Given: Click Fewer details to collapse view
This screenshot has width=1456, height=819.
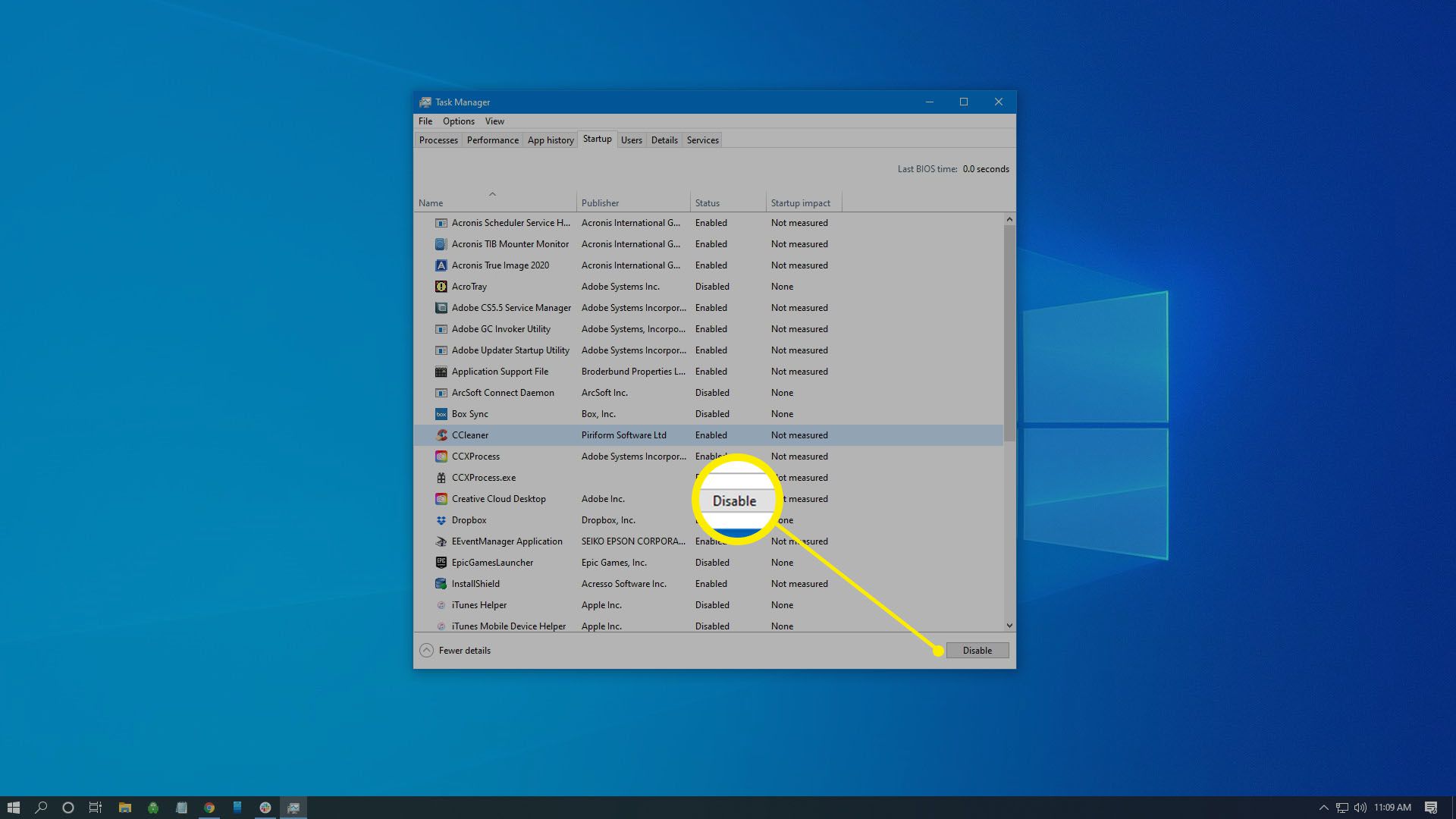Looking at the screenshot, I should click(x=455, y=650).
